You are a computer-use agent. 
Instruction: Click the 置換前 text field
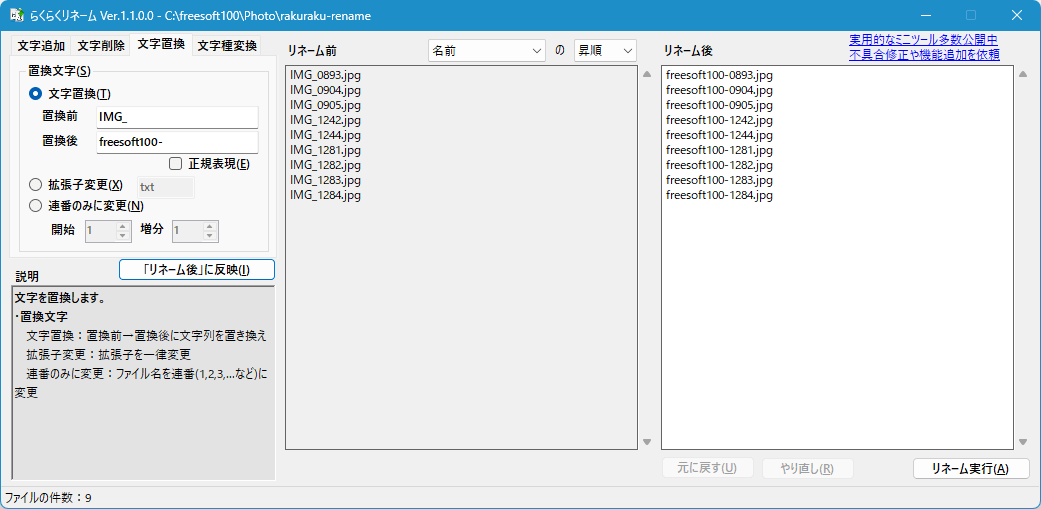pos(176,117)
